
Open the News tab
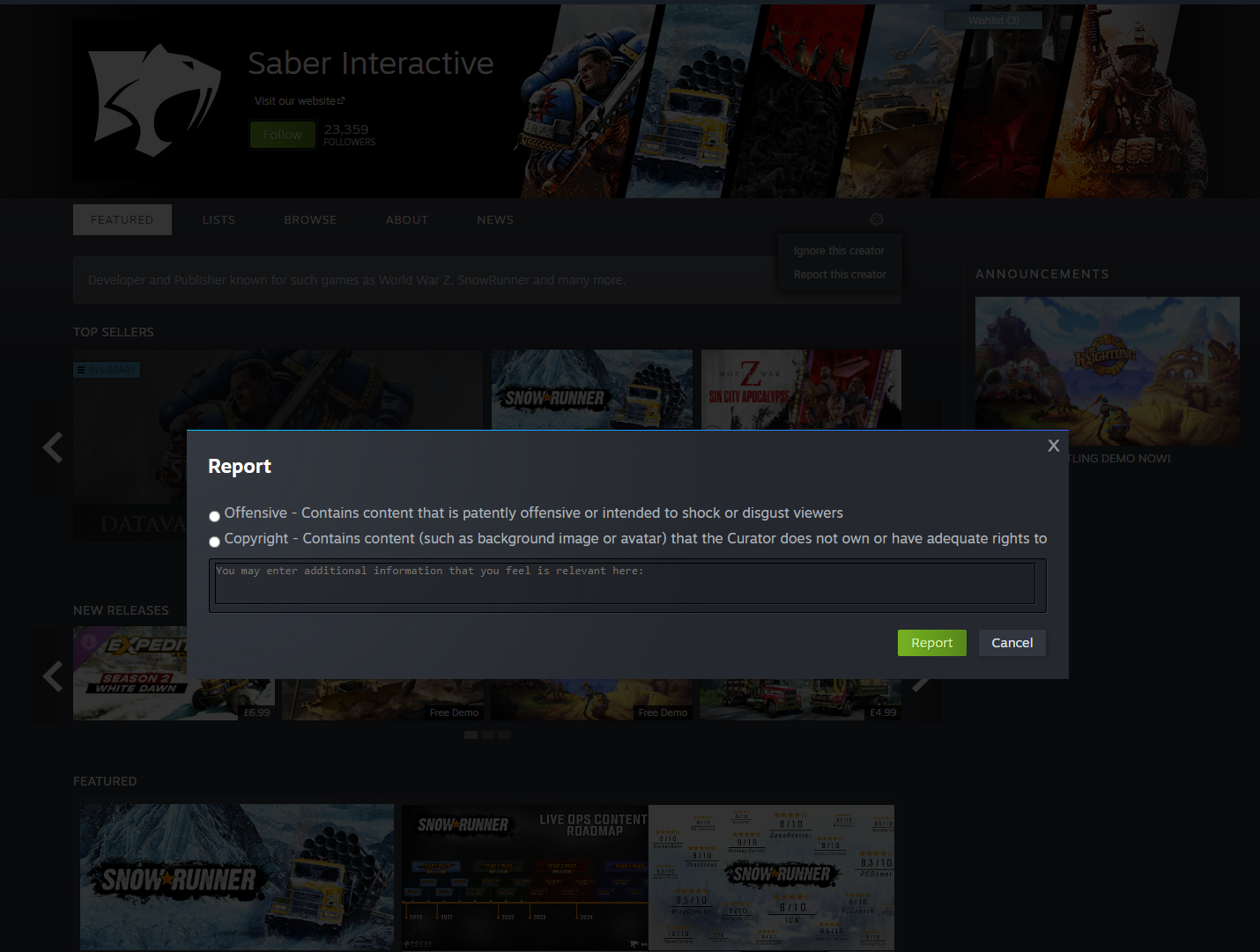pos(495,220)
